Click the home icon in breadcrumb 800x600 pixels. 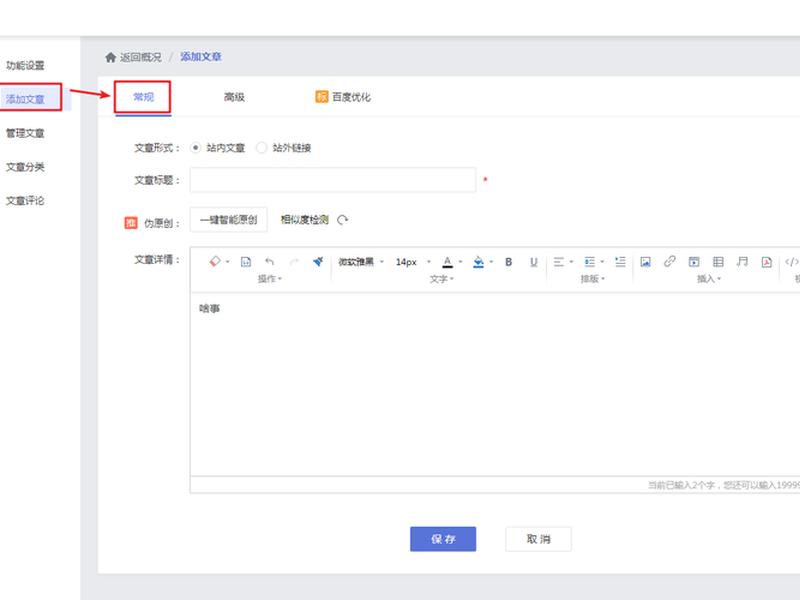point(111,57)
